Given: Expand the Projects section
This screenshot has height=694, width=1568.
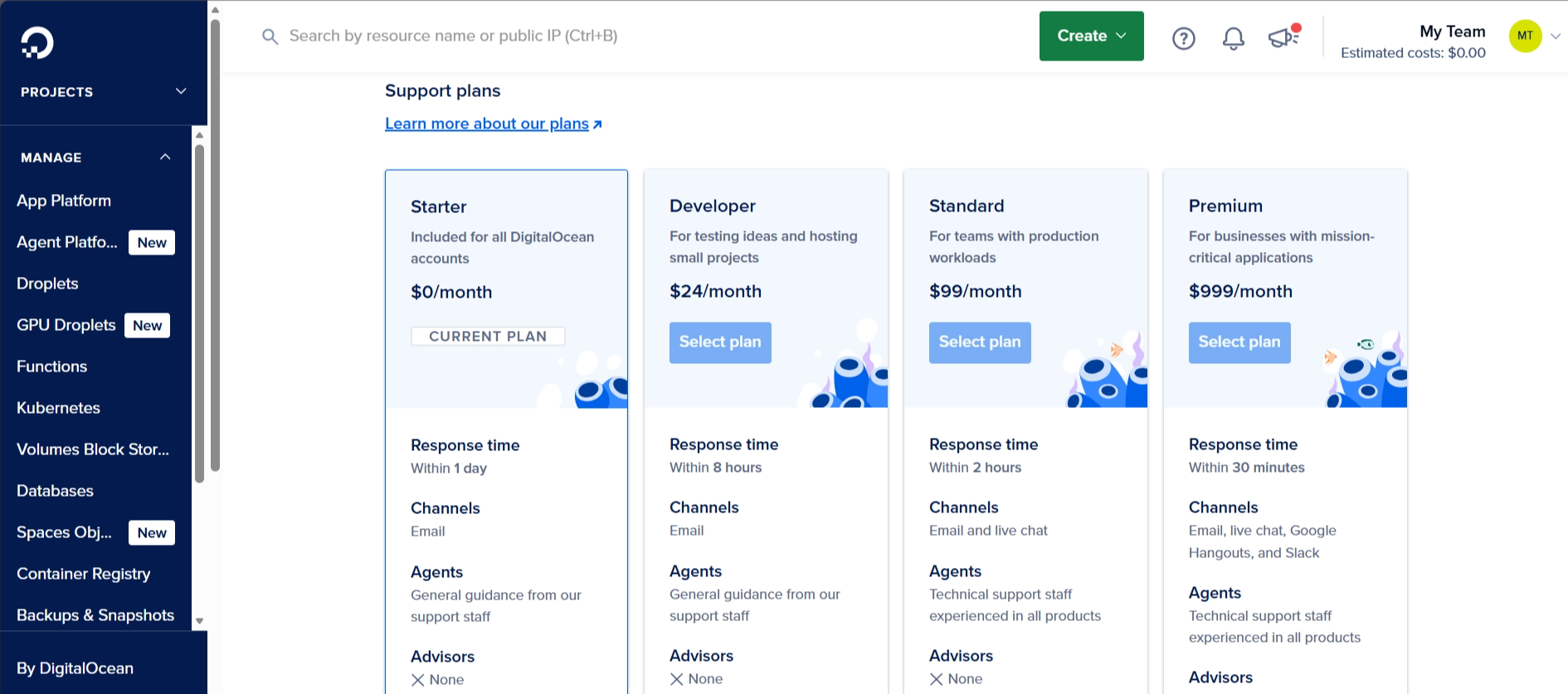Looking at the screenshot, I should pyautogui.click(x=104, y=91).
